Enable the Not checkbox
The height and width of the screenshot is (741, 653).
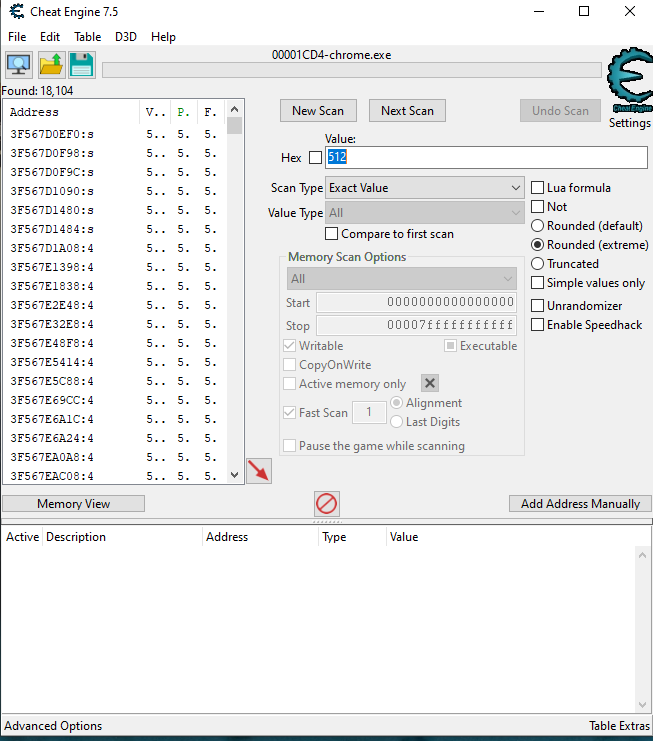pos(537,207)
